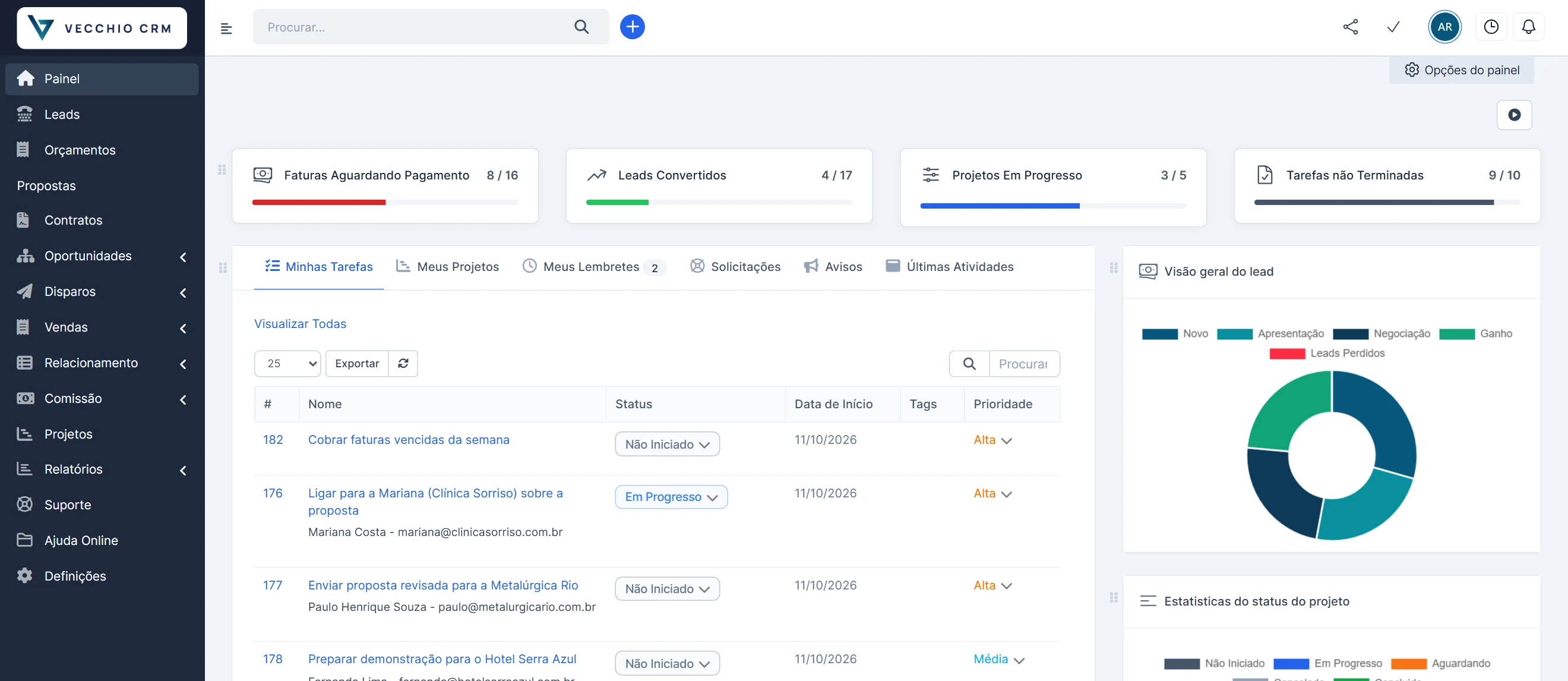Change Média priority of task 178
The height and width of the screenshot is (681, 1568).
pyautogui.click(x=998, y=659)
